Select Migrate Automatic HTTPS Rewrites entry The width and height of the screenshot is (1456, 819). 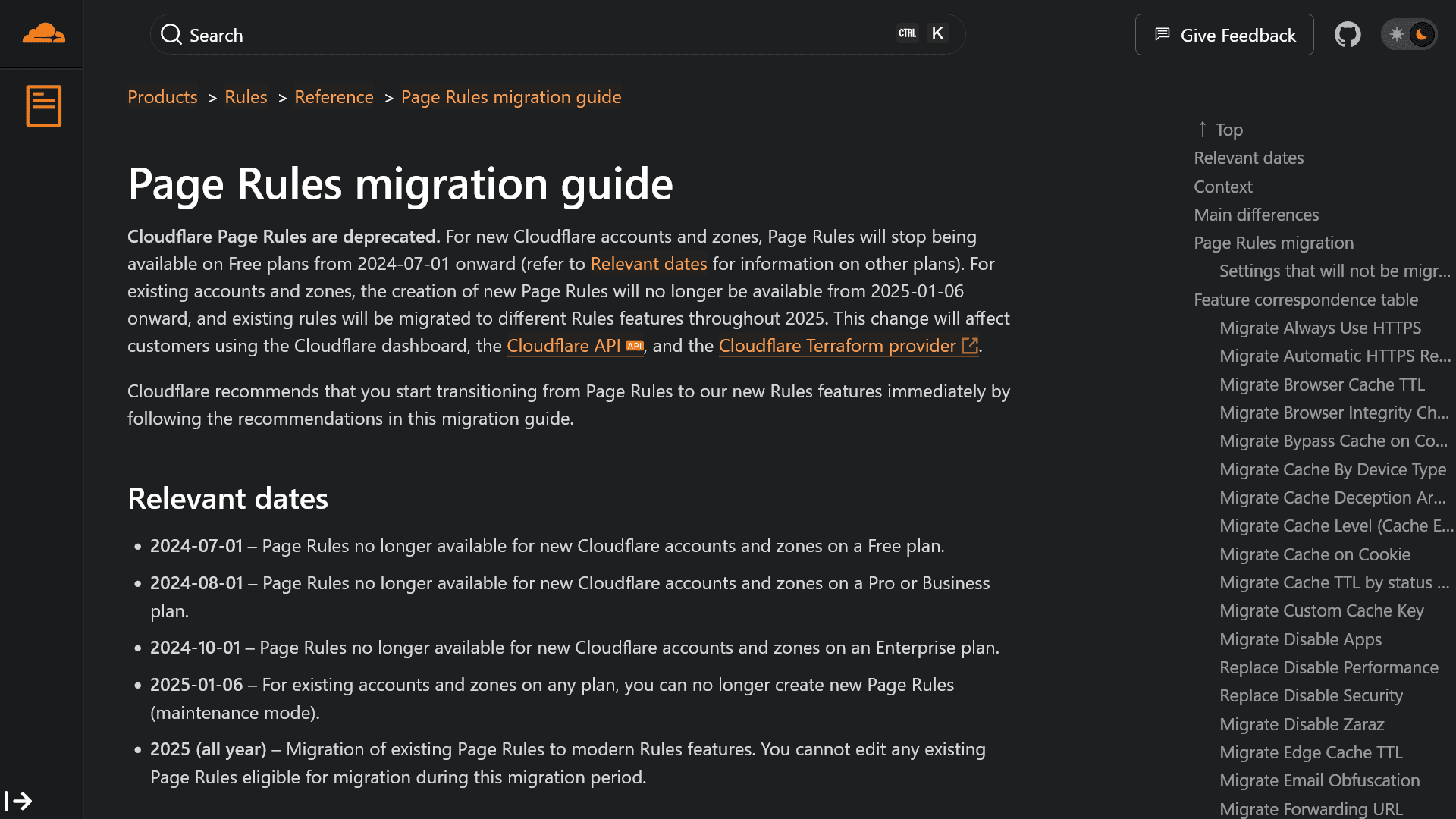point(1335,356)
